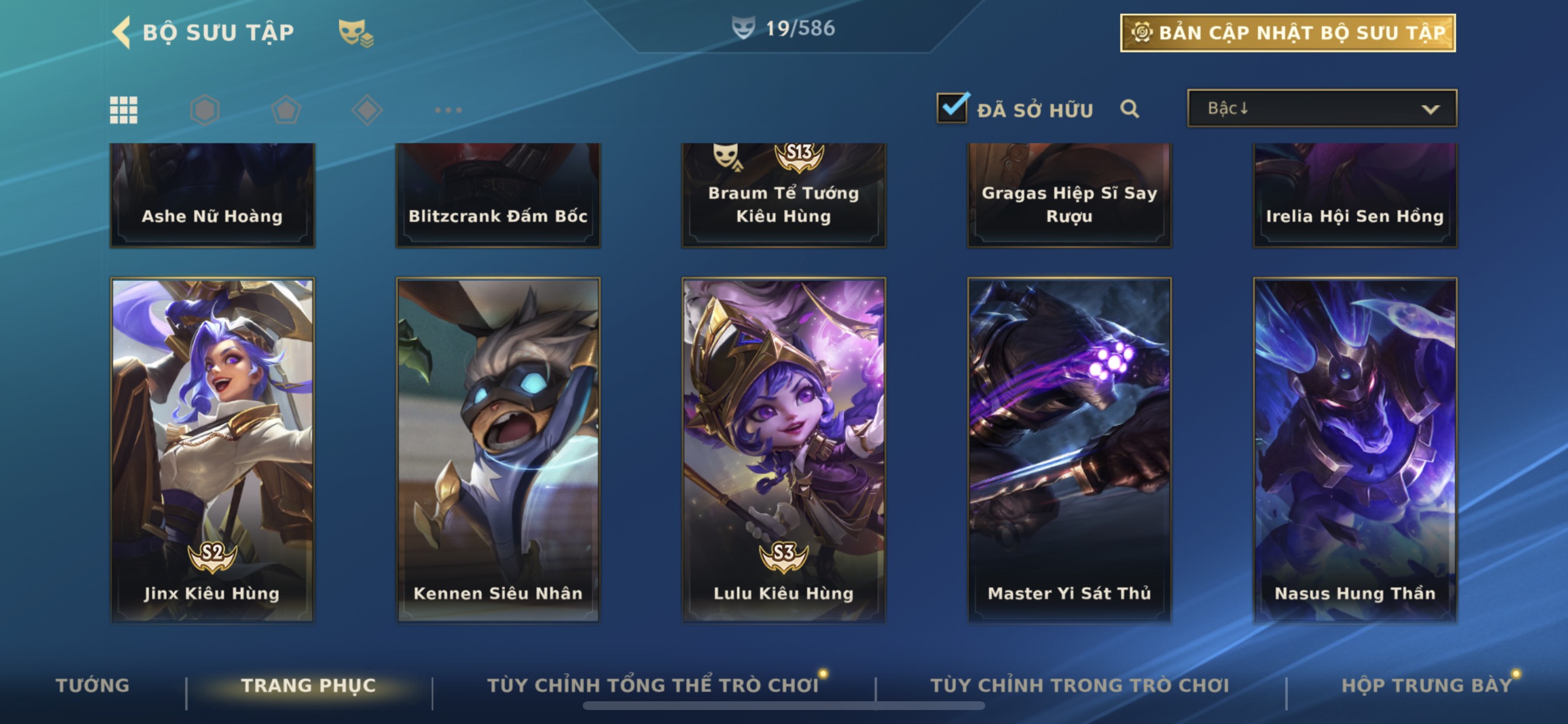Open the skin search magnifier

point(1130,109)
